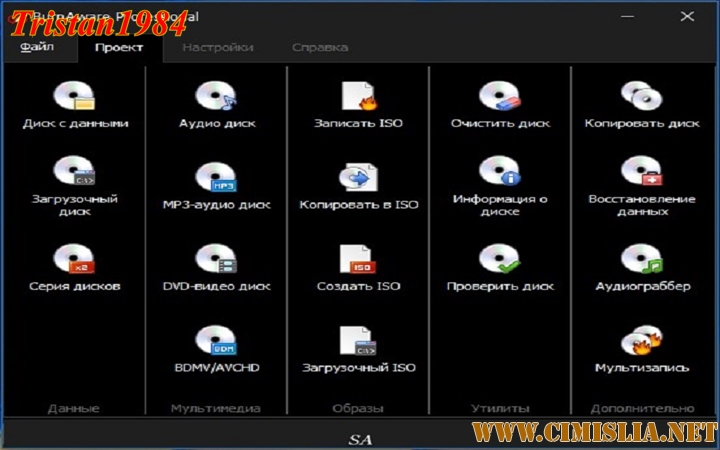Start the Мультизапись tool
Screen dimensions: 720x450
641,341
